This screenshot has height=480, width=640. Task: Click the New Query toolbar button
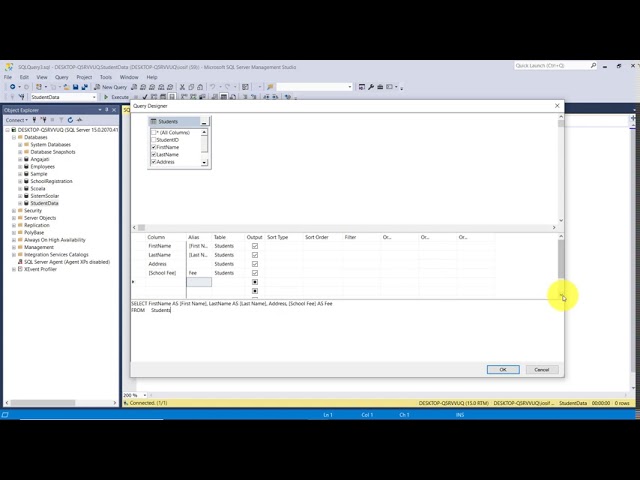pos(110,87)
